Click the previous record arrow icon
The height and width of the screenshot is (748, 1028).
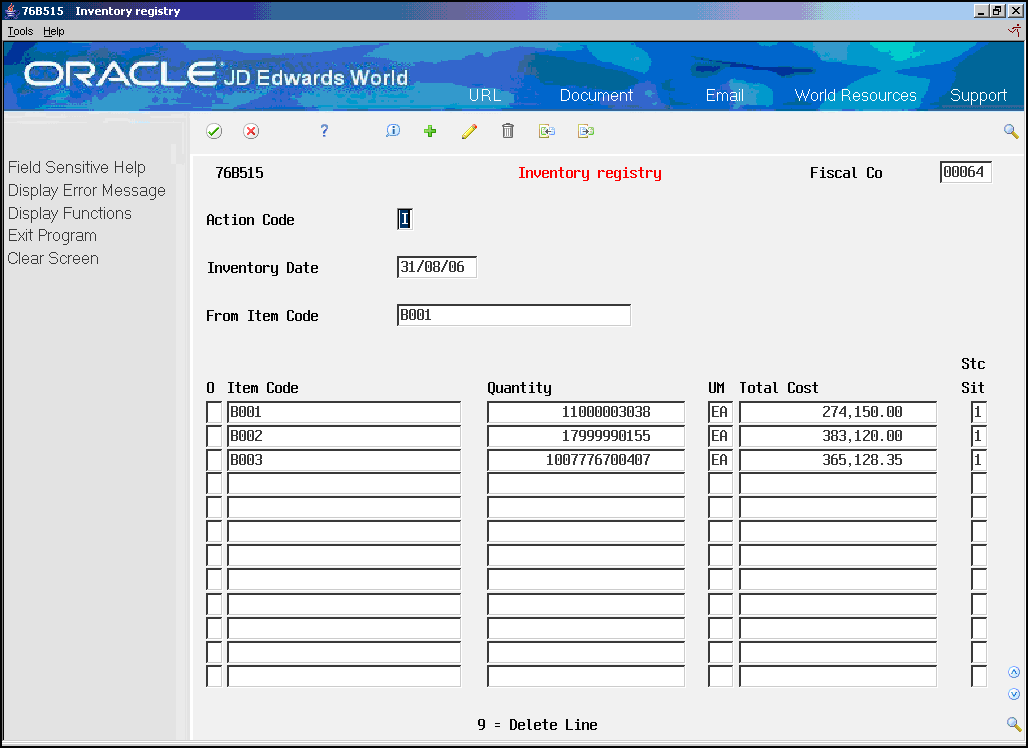(x=547, y=131)
